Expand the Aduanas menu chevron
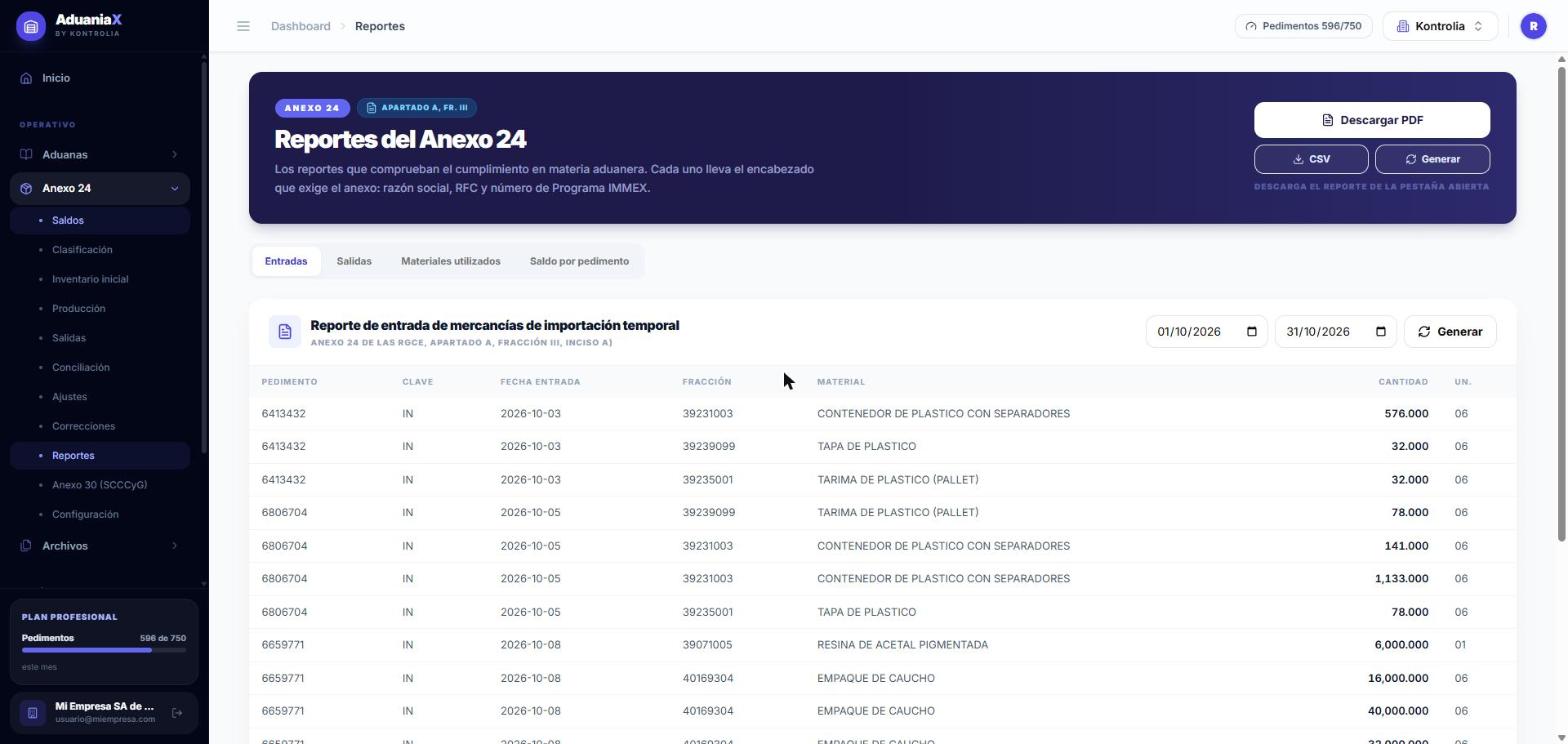The width and height of the screenshot is (1568, 744). click(174, 155)
